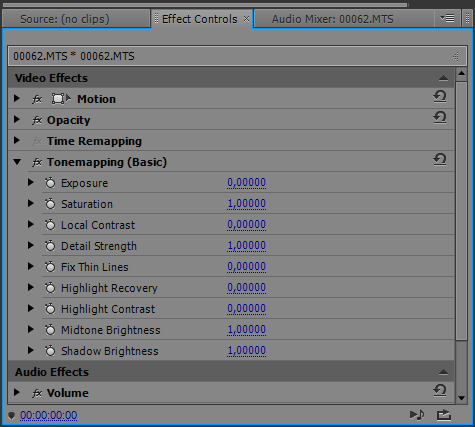The height and width of the screenshot is (427, 475).
Task: Disable the Tonemapping (Basic) fx toggle
Action: tap(37, 162)
